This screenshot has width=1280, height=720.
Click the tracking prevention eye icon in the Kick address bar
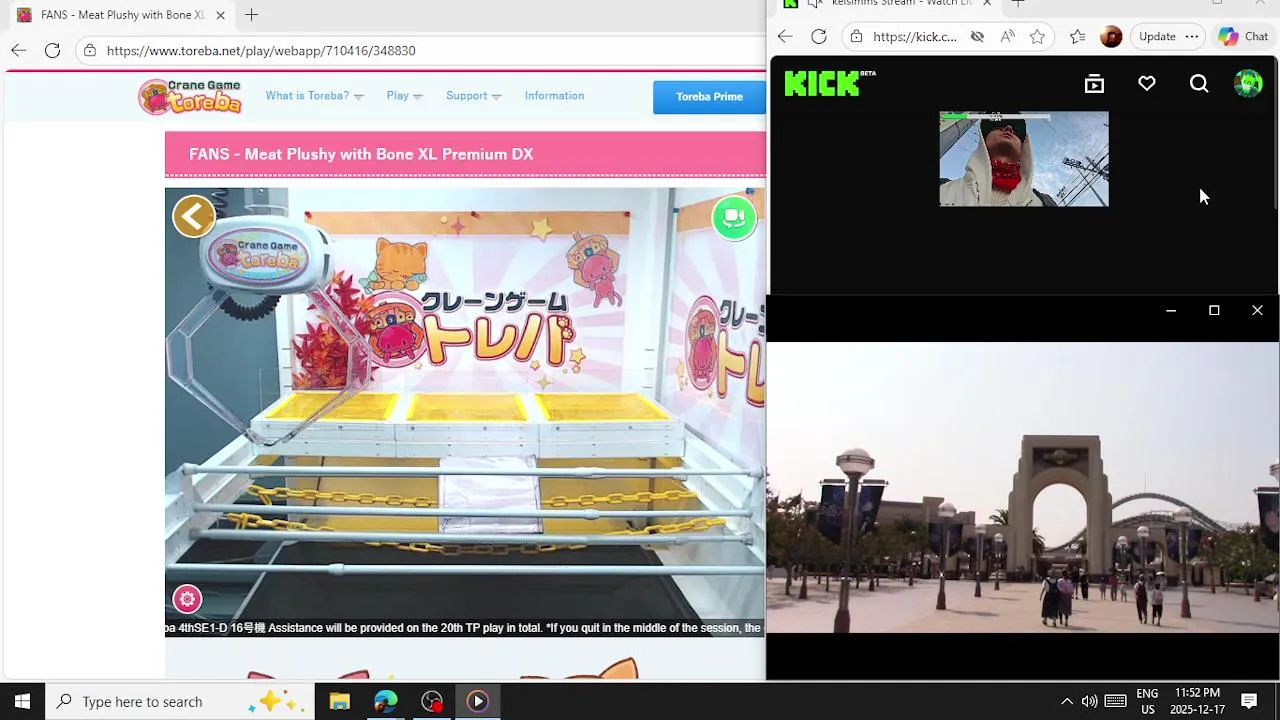point(977,37)
